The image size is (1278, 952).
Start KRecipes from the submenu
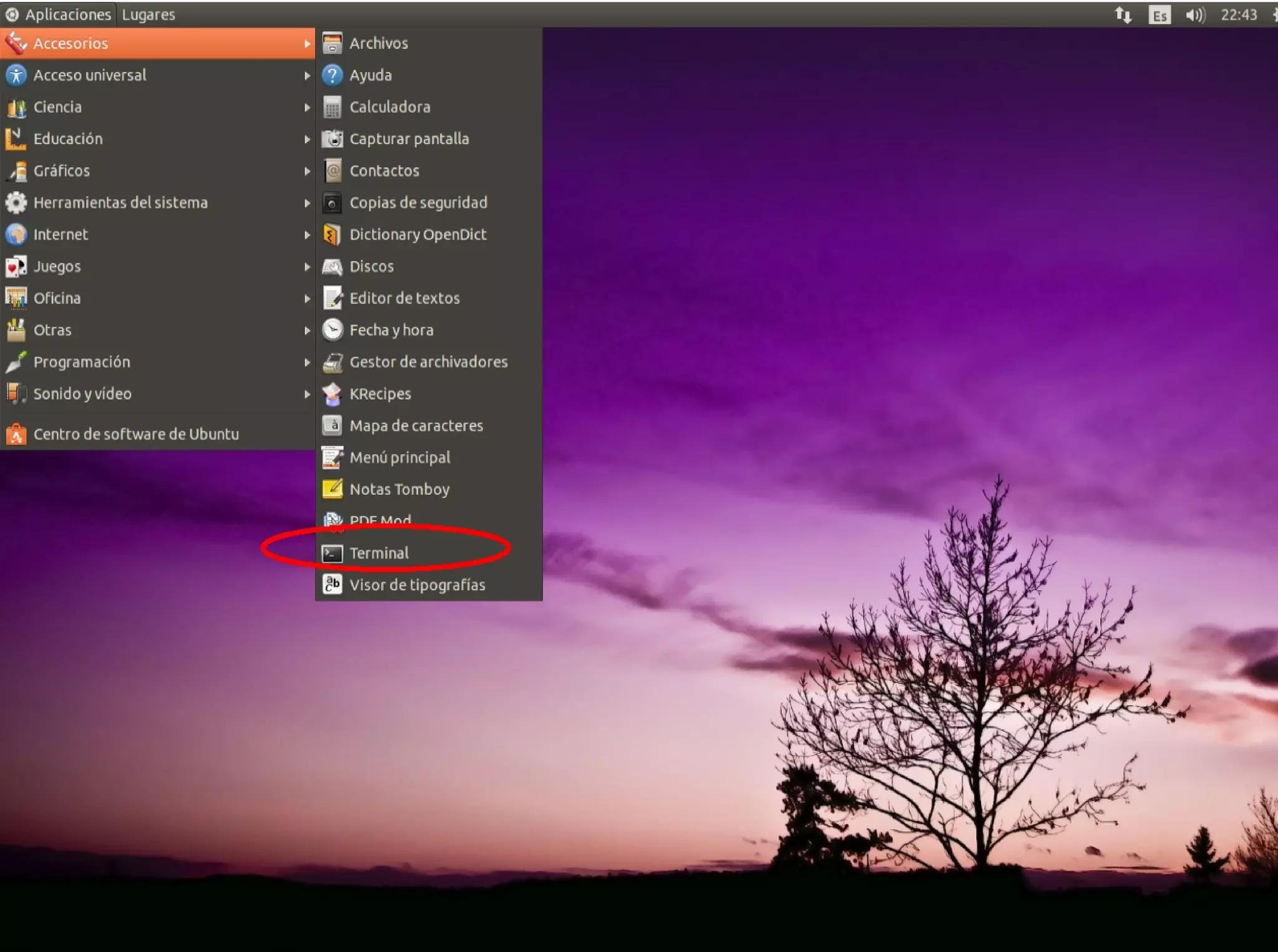(380, 394)
